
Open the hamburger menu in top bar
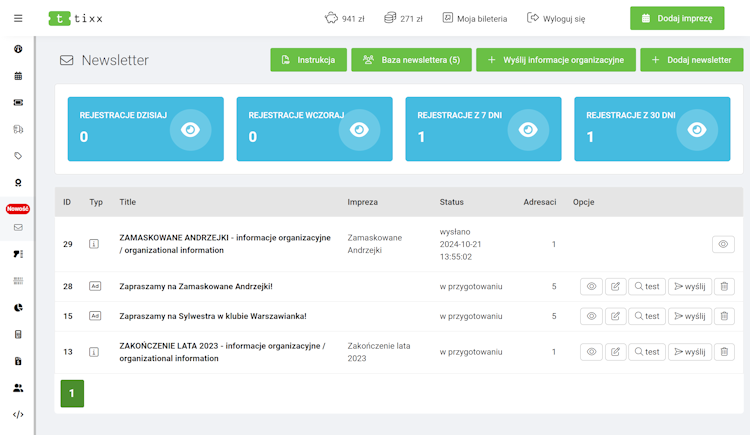point(18,18)
